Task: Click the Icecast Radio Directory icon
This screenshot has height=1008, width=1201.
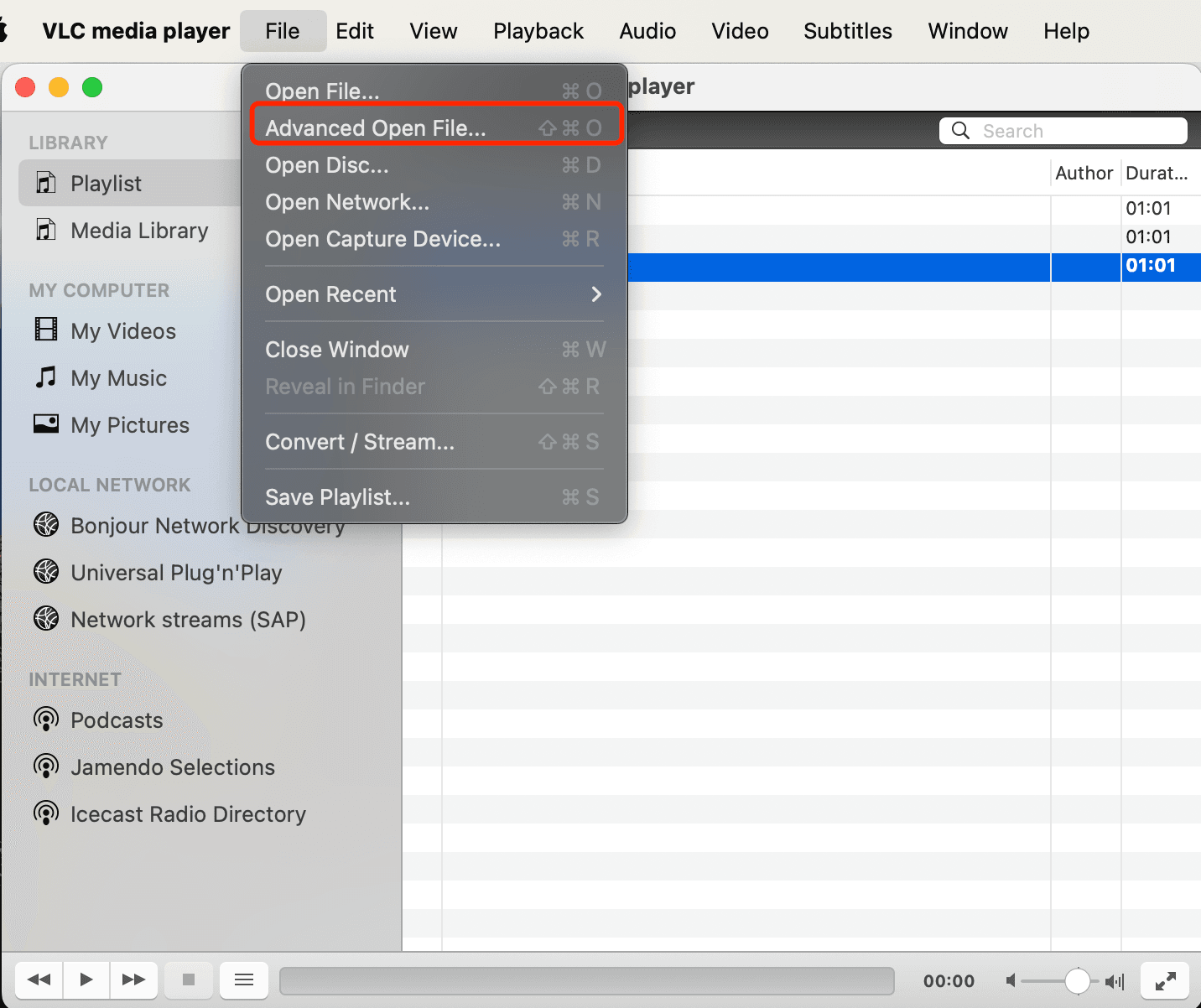Action: 46,813
